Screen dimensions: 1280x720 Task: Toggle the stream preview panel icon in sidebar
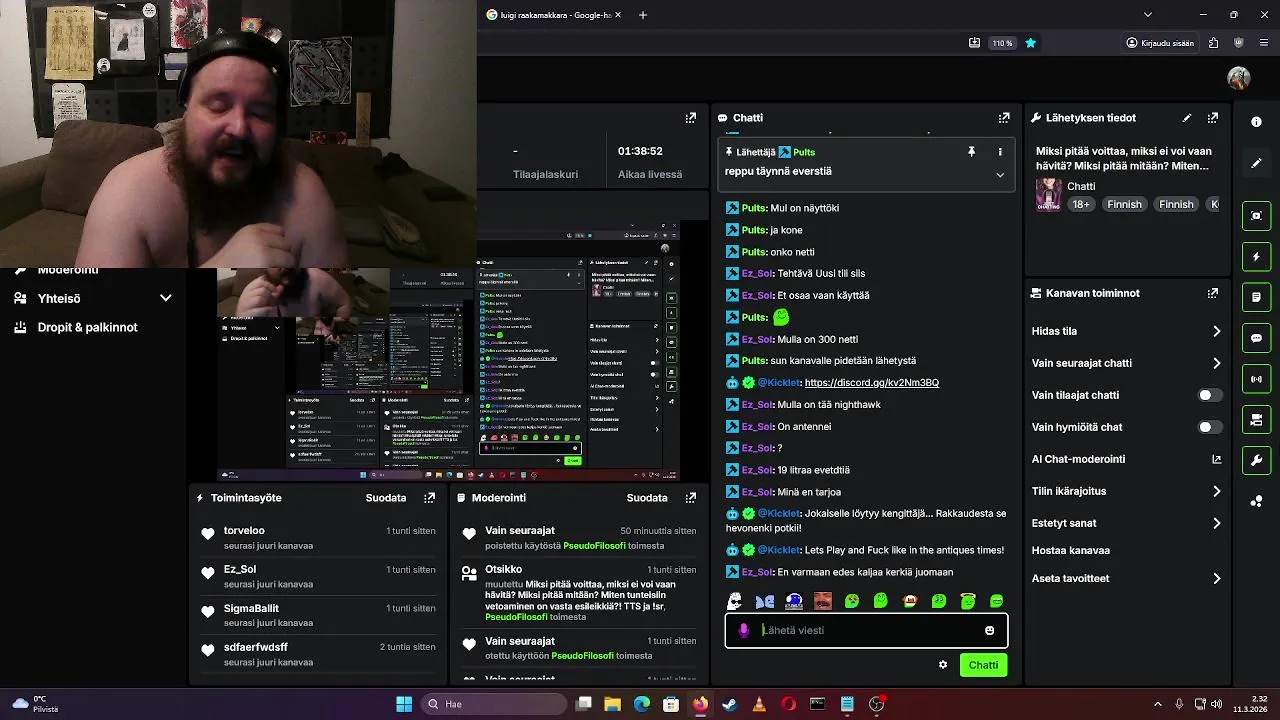tap(1256, 216)
